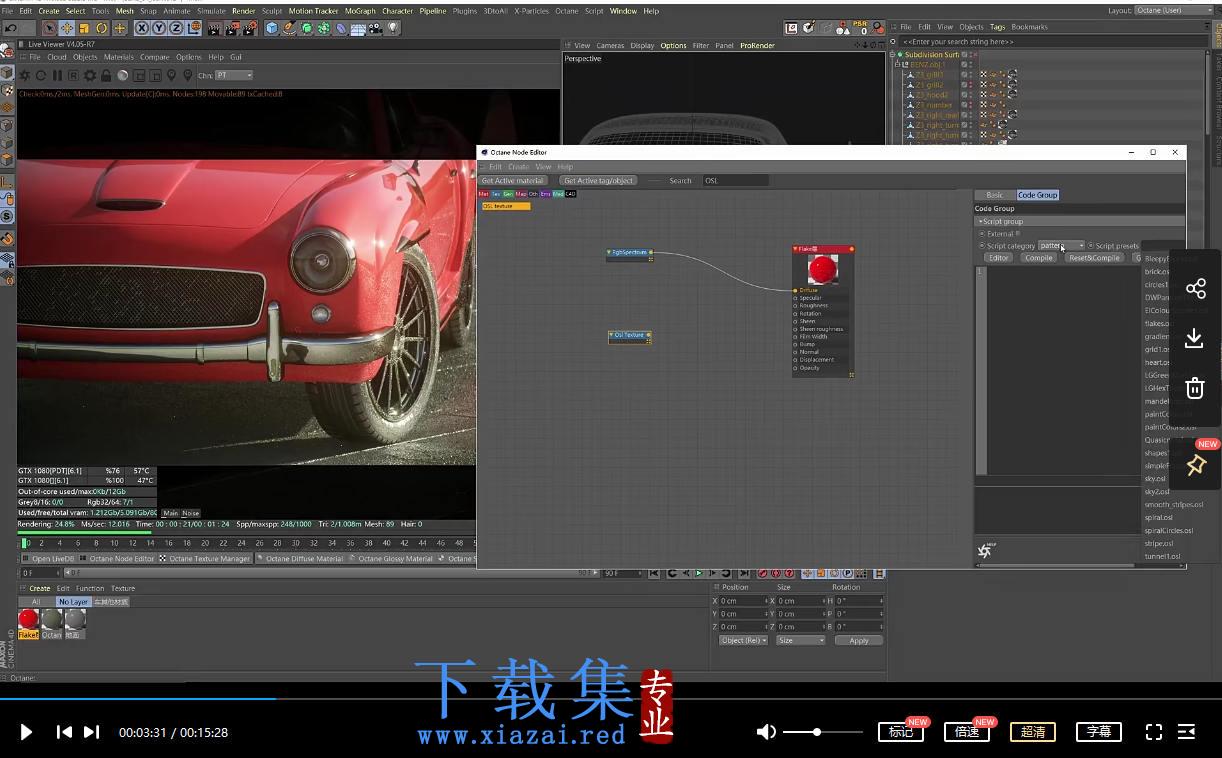Open the Script category pattern dropdown

1062,245
